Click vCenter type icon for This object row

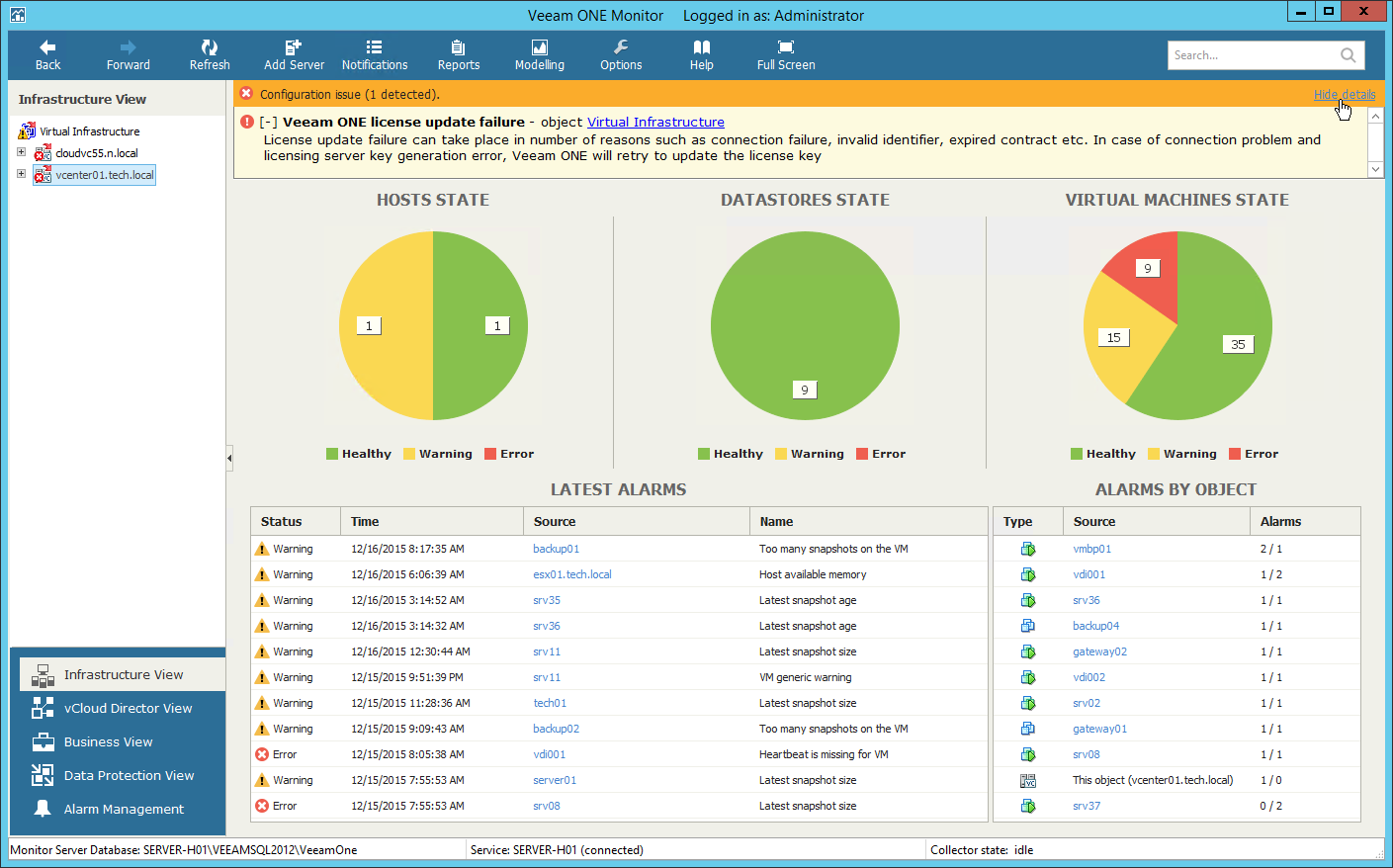pos(1028,780)
